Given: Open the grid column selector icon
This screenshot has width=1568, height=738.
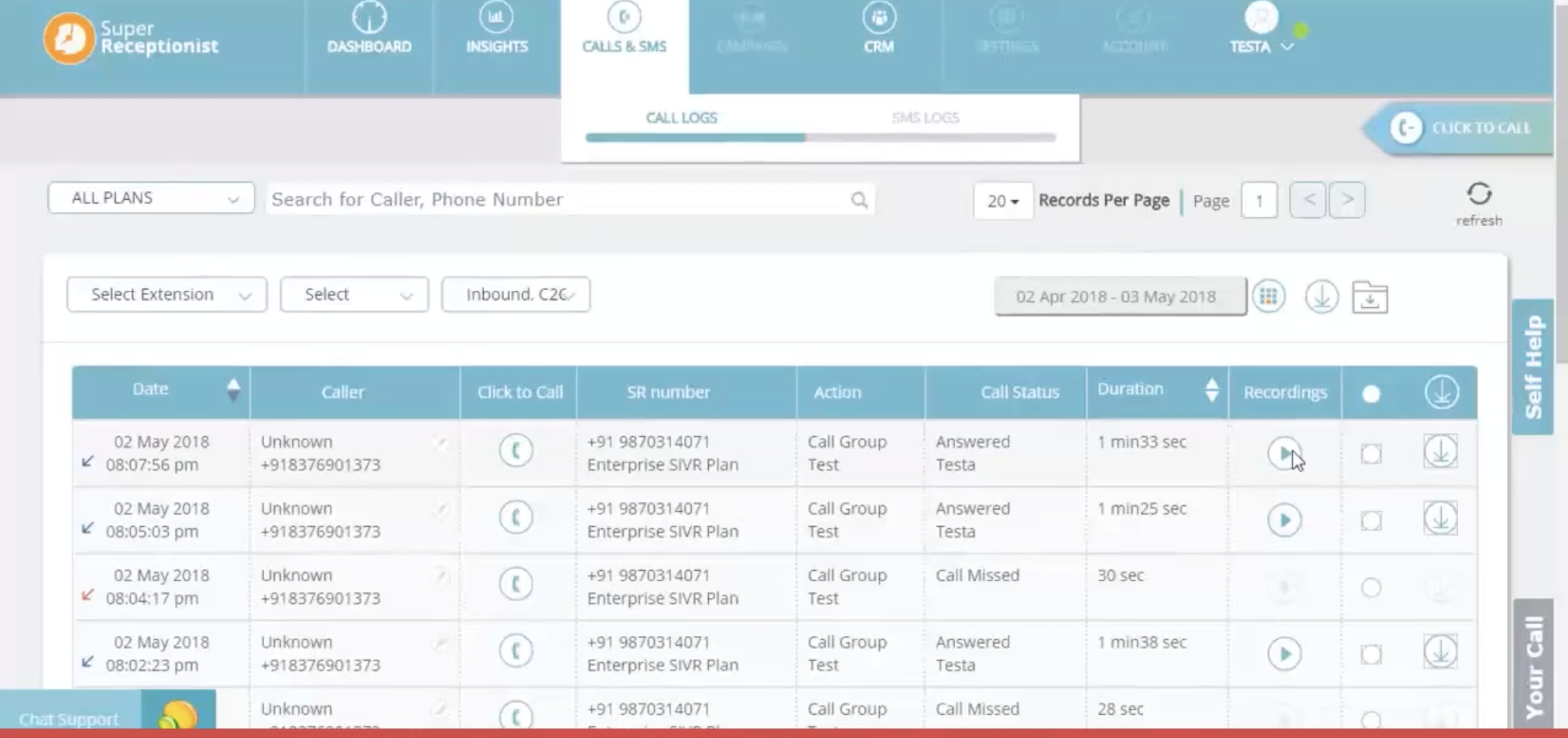Looking at the screenshot, I should click(x=1268, y=296).
